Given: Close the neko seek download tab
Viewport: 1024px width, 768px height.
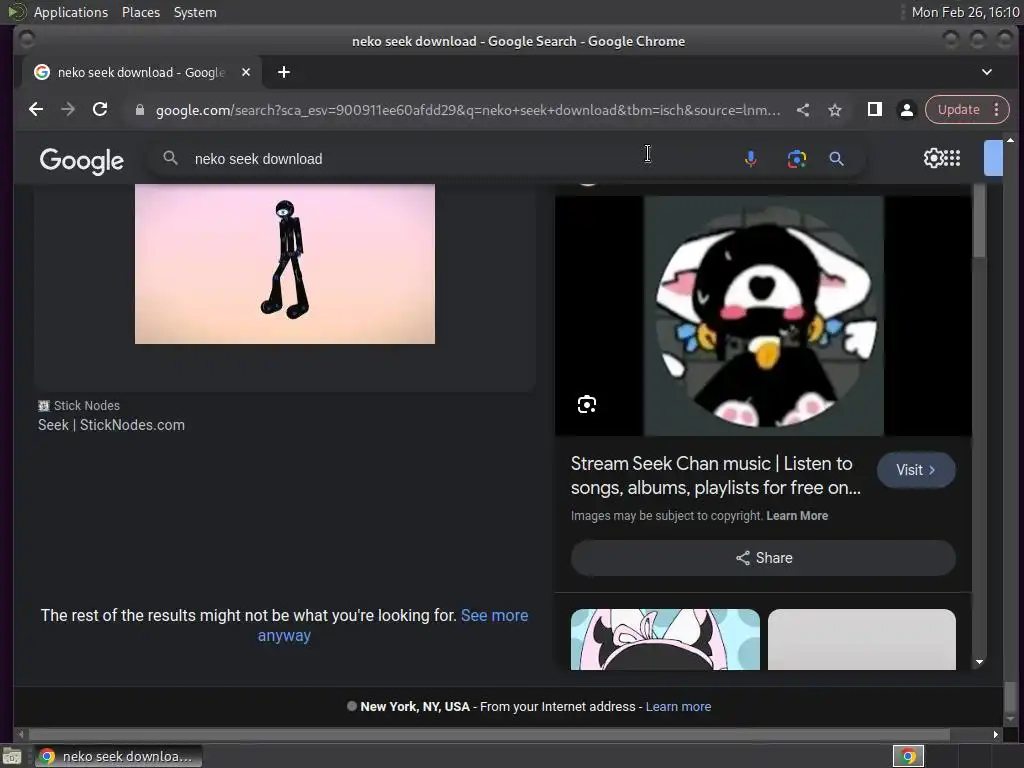Looking at the screenshot, I should point(246,72).
